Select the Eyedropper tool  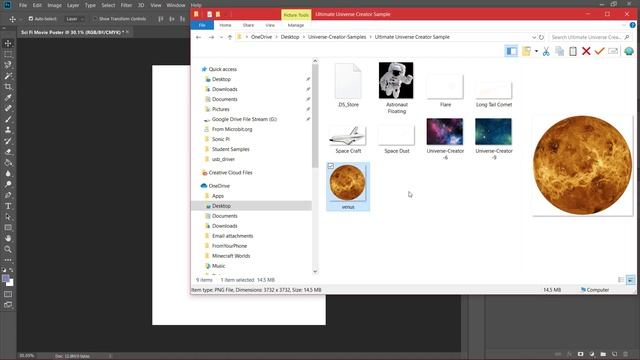pyautogui.click(x=8, y=98)
